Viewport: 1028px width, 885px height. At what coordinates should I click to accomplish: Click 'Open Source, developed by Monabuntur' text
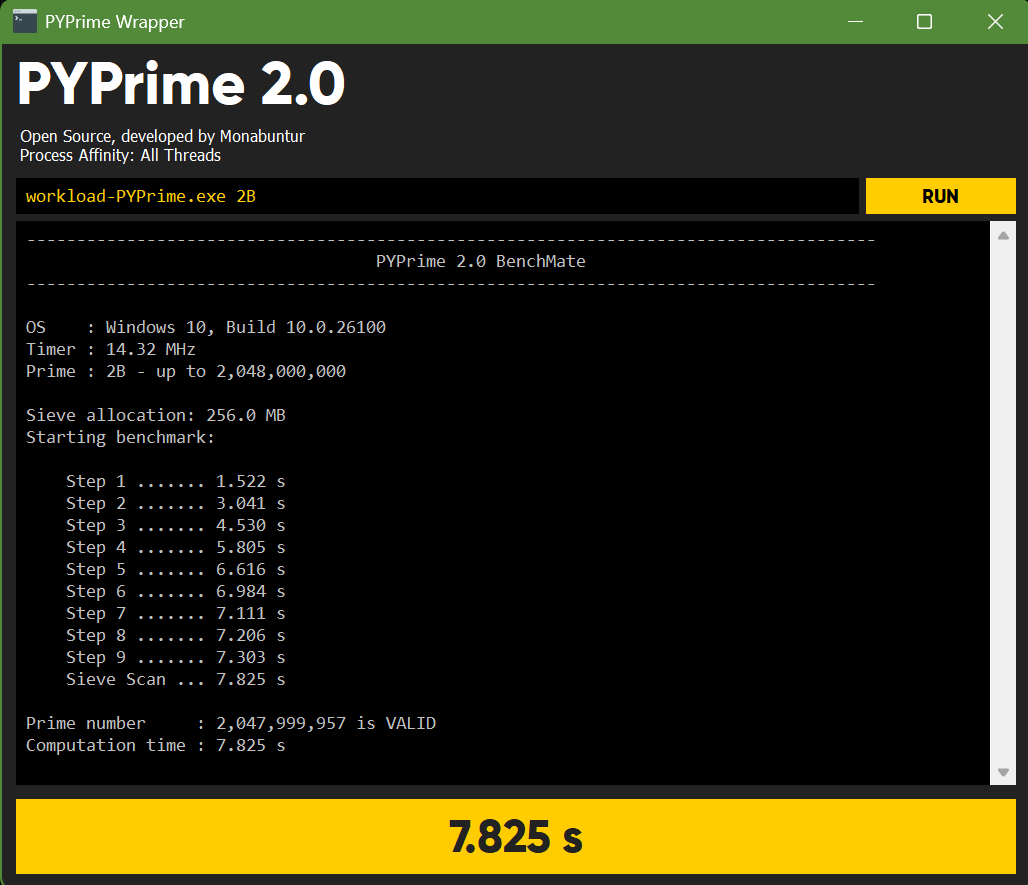point(163,136)
